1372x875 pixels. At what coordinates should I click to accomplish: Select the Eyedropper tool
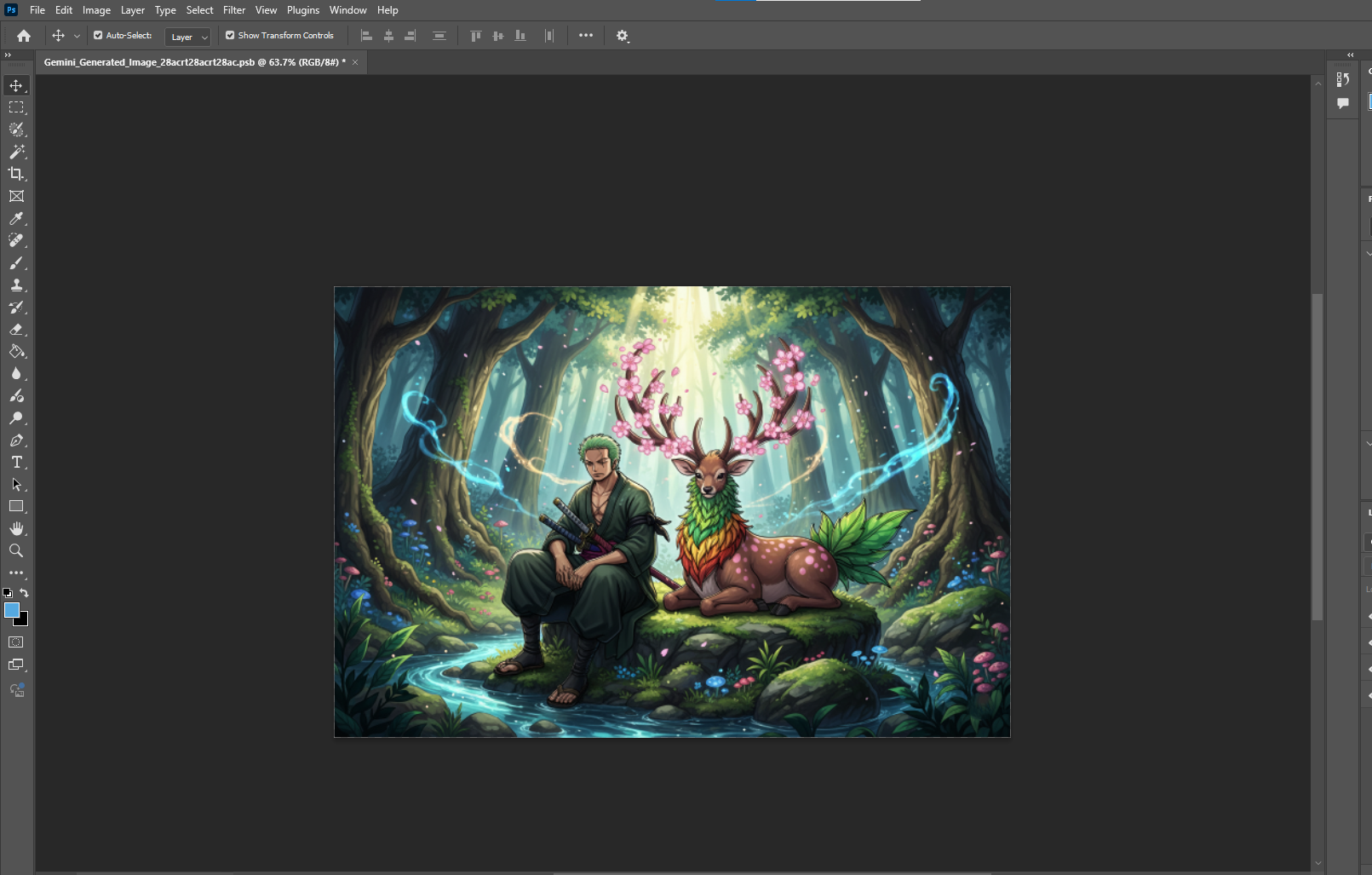click(16, 218)
